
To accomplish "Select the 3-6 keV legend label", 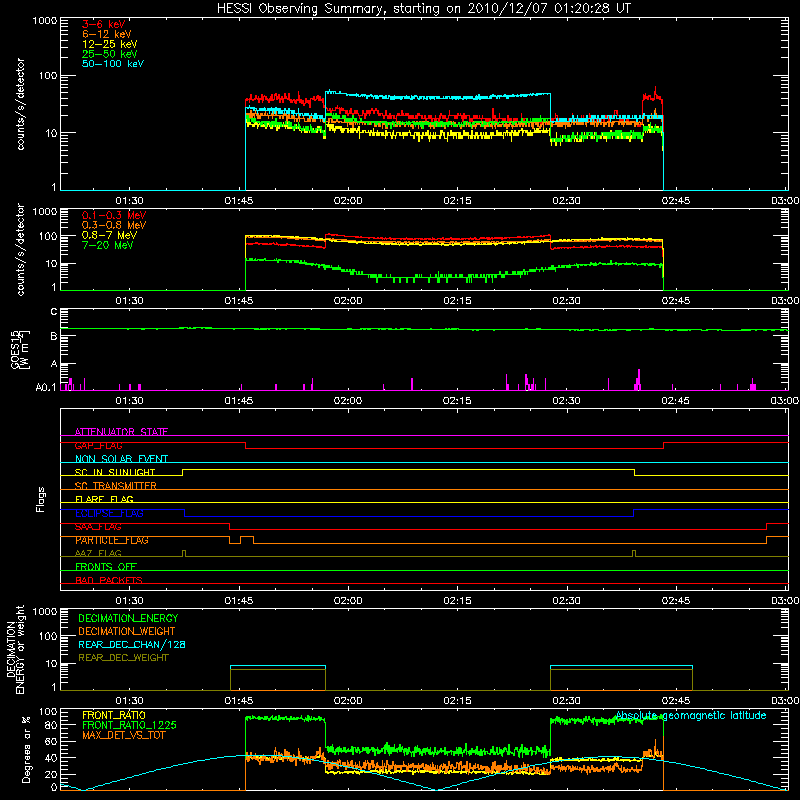I will (x=104, y=24).
